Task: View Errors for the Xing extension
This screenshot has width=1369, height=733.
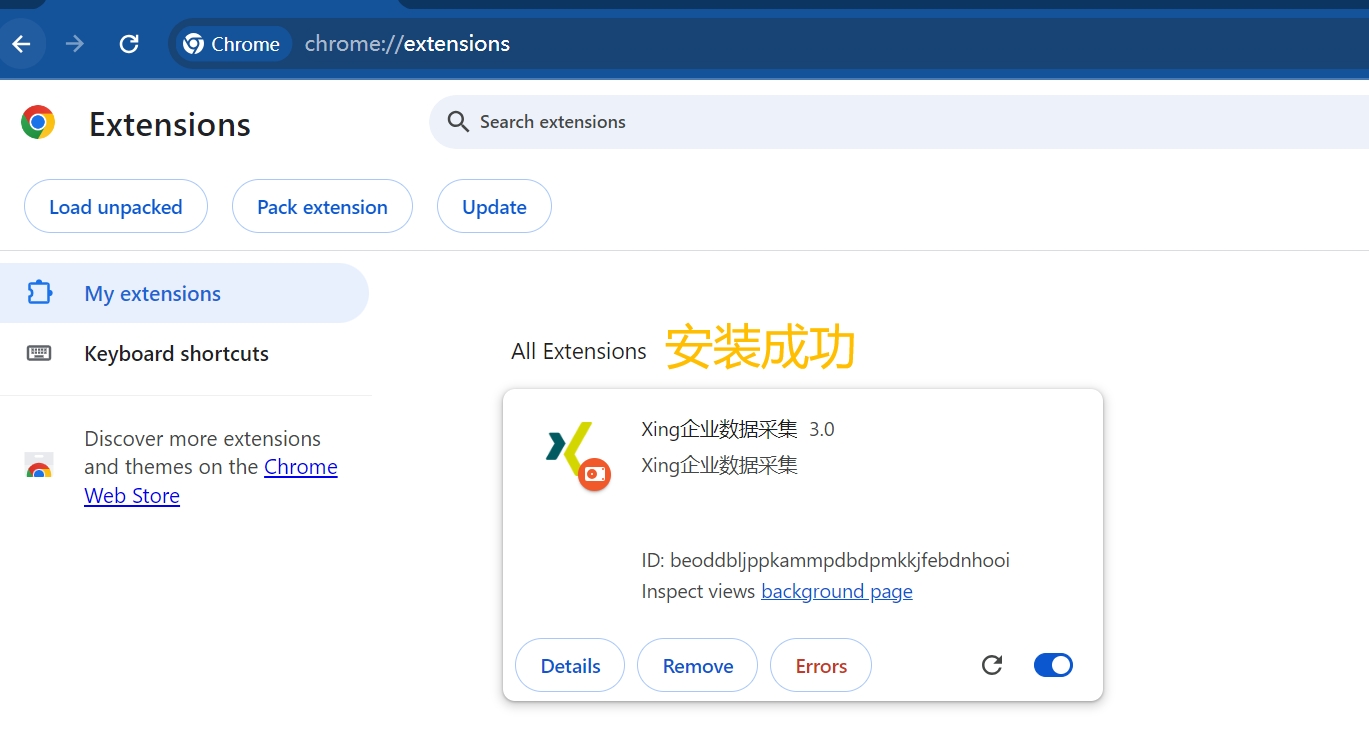Action: (x=821, y=665)
